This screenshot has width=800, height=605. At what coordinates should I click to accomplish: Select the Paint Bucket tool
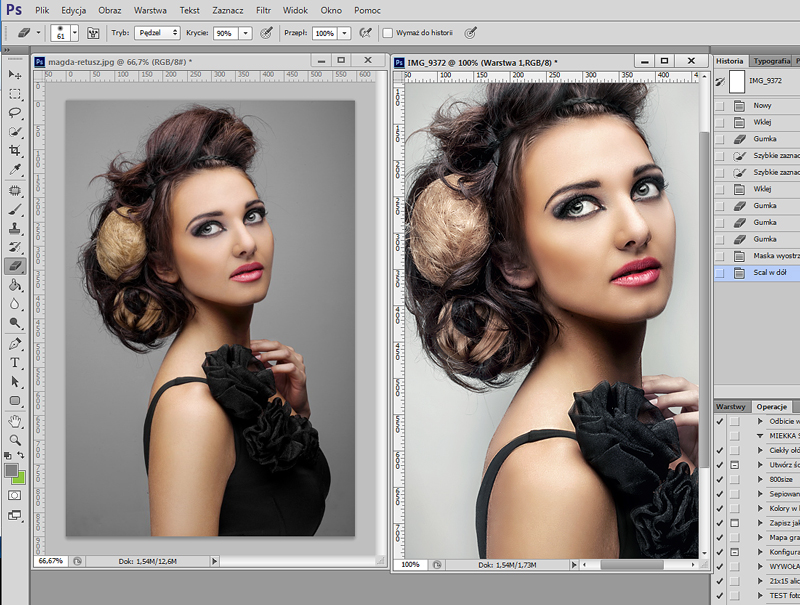point(15,285)
